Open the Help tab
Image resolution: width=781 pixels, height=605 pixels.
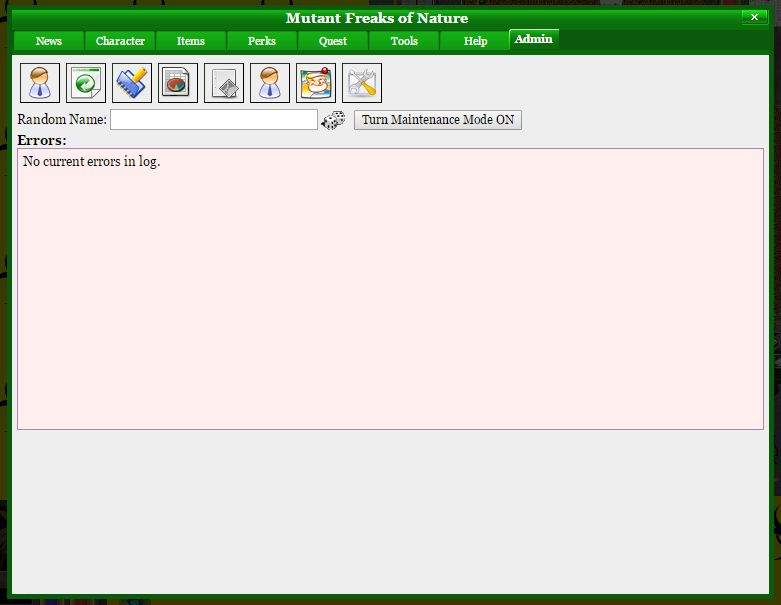coord(475,41)
